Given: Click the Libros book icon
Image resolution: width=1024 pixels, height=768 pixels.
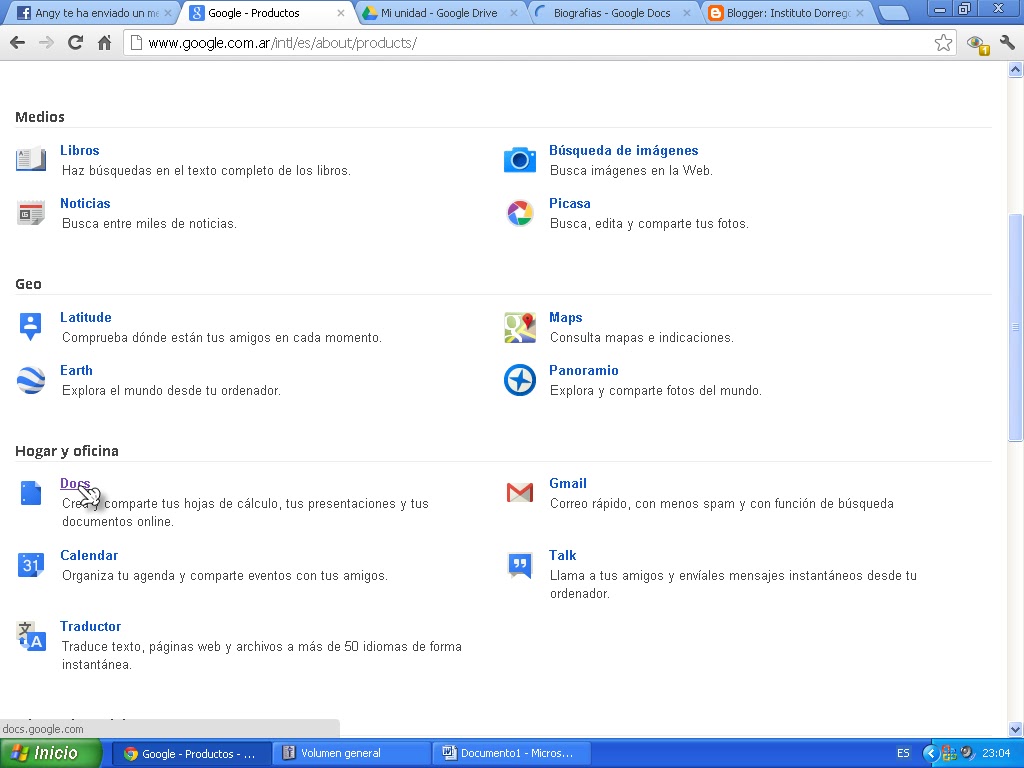Looking at the screenshot, I should 31,159.
